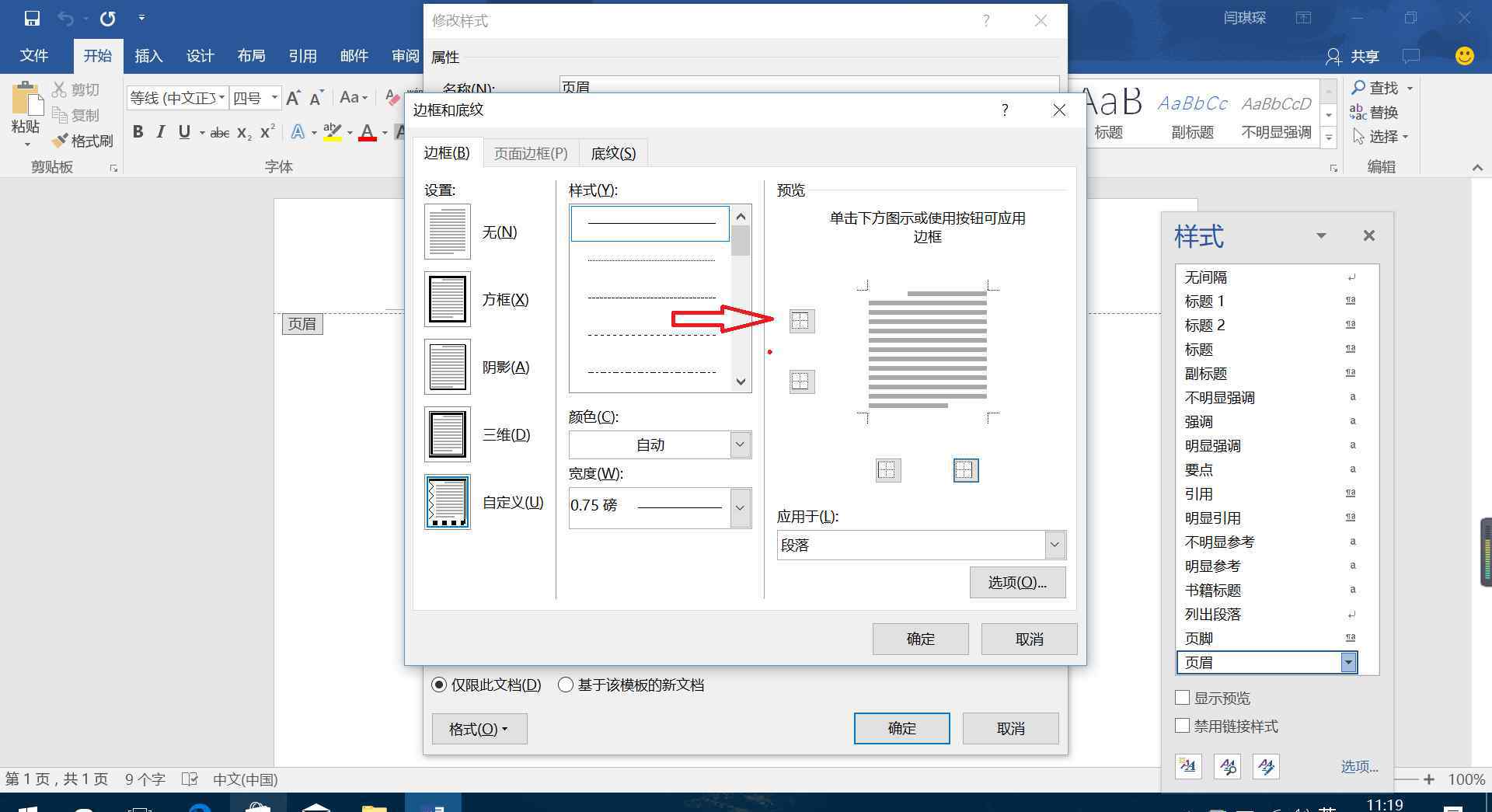Select the Shadow (阴影) border setting

click(x=448, y=367)
